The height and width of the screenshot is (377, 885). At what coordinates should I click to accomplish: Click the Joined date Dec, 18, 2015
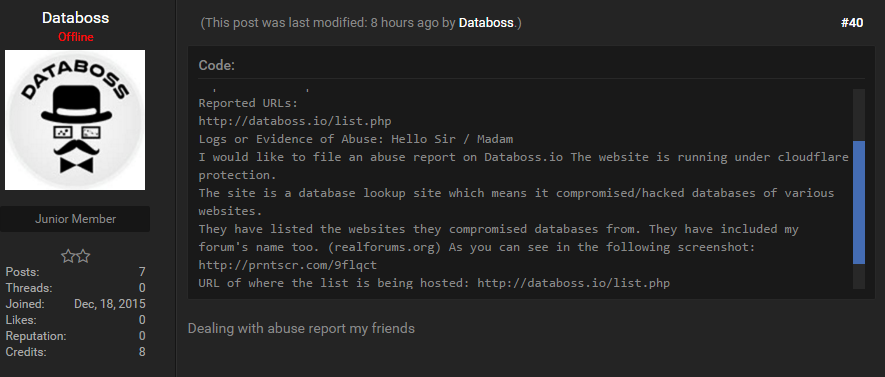tap(109, 304)
